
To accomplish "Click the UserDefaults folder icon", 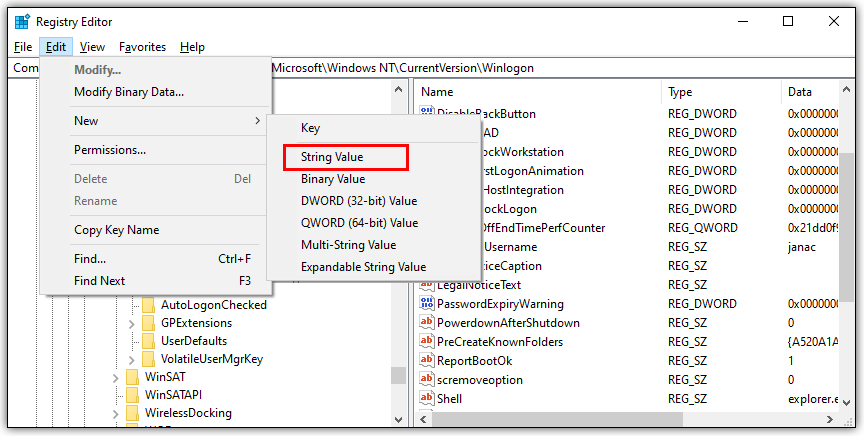I will (149, 341).
